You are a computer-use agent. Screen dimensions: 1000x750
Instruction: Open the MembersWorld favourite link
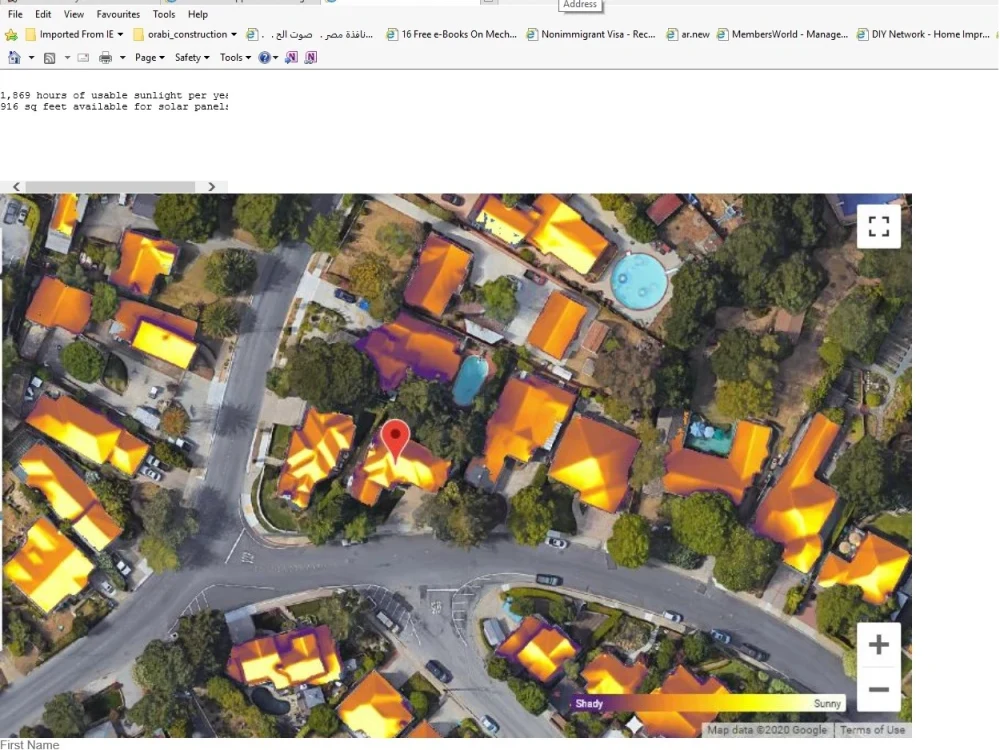(x=783, y=34)
